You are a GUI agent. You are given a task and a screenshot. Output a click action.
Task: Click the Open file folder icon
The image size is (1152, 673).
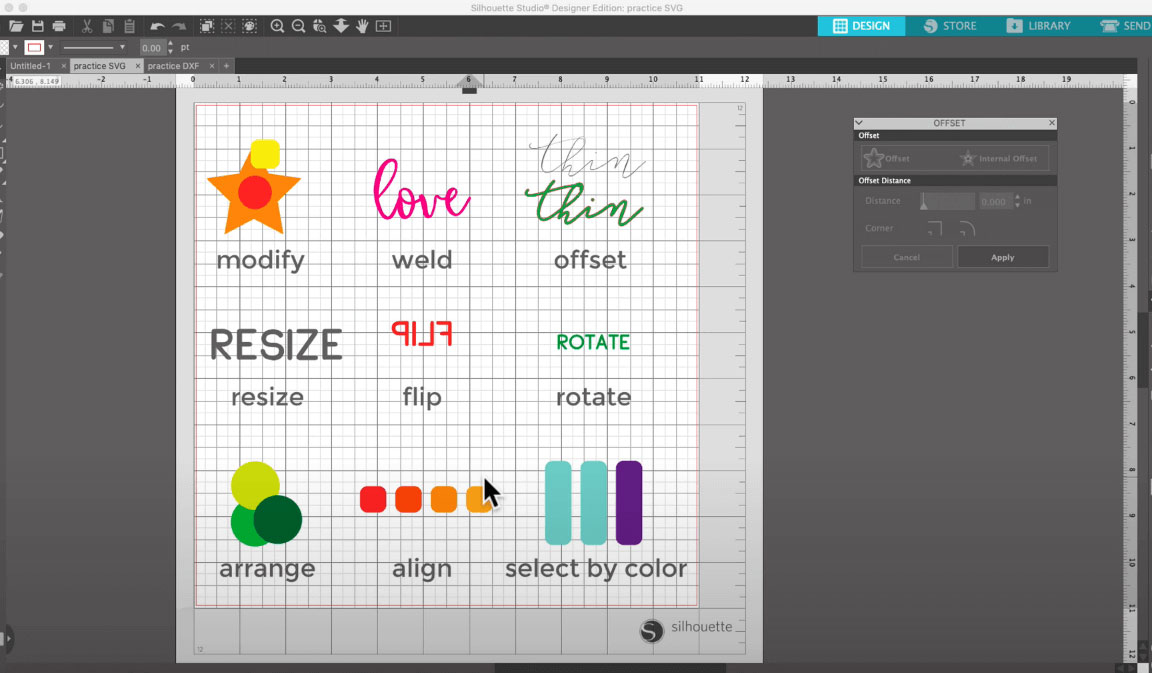point(15,26)
